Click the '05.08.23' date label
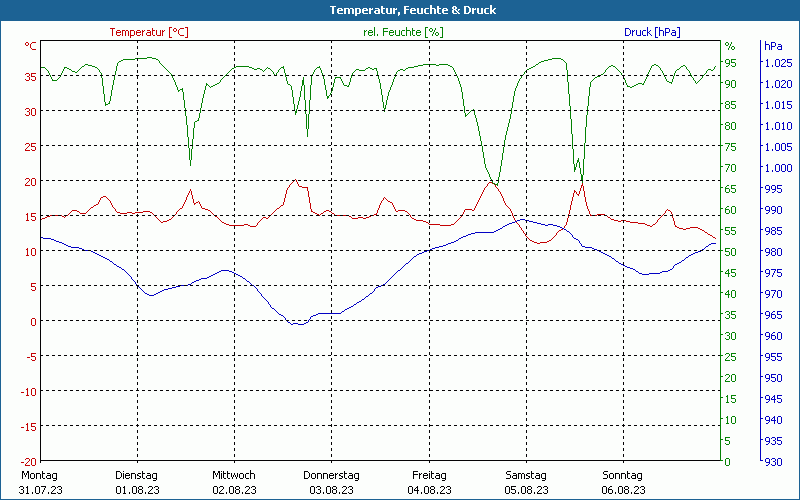The height and width of the screenshot is (500, 800). (x=527, y=490)
